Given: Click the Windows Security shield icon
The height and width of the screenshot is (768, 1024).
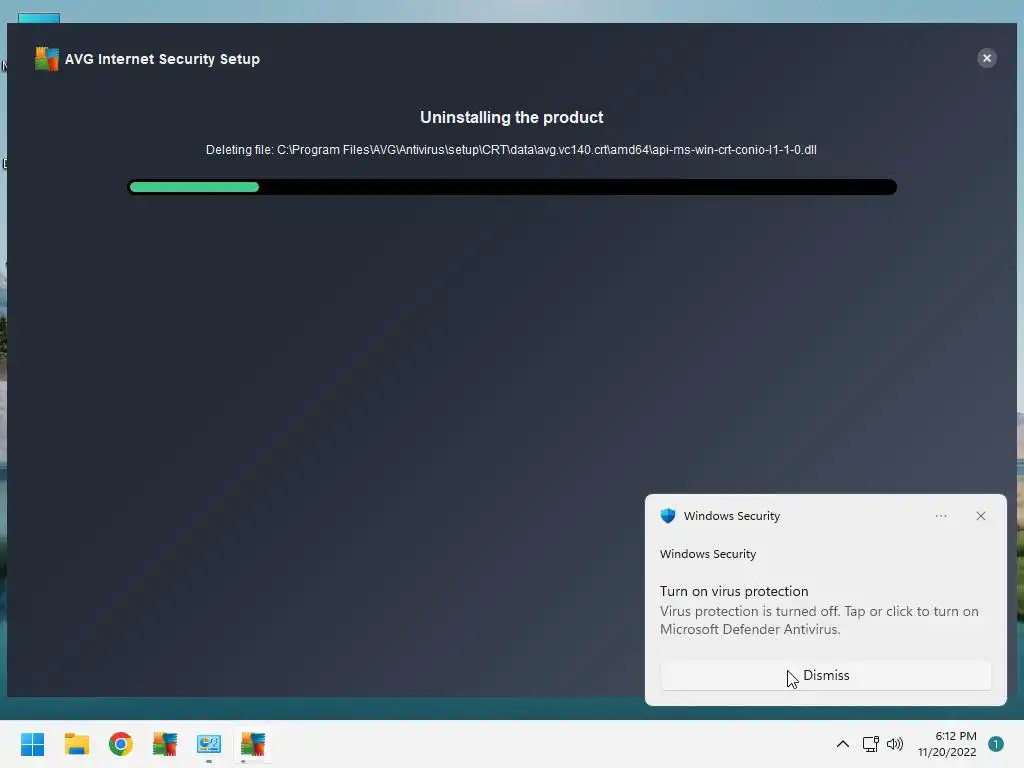Looking at the screenshot, I should click(667, 516).
